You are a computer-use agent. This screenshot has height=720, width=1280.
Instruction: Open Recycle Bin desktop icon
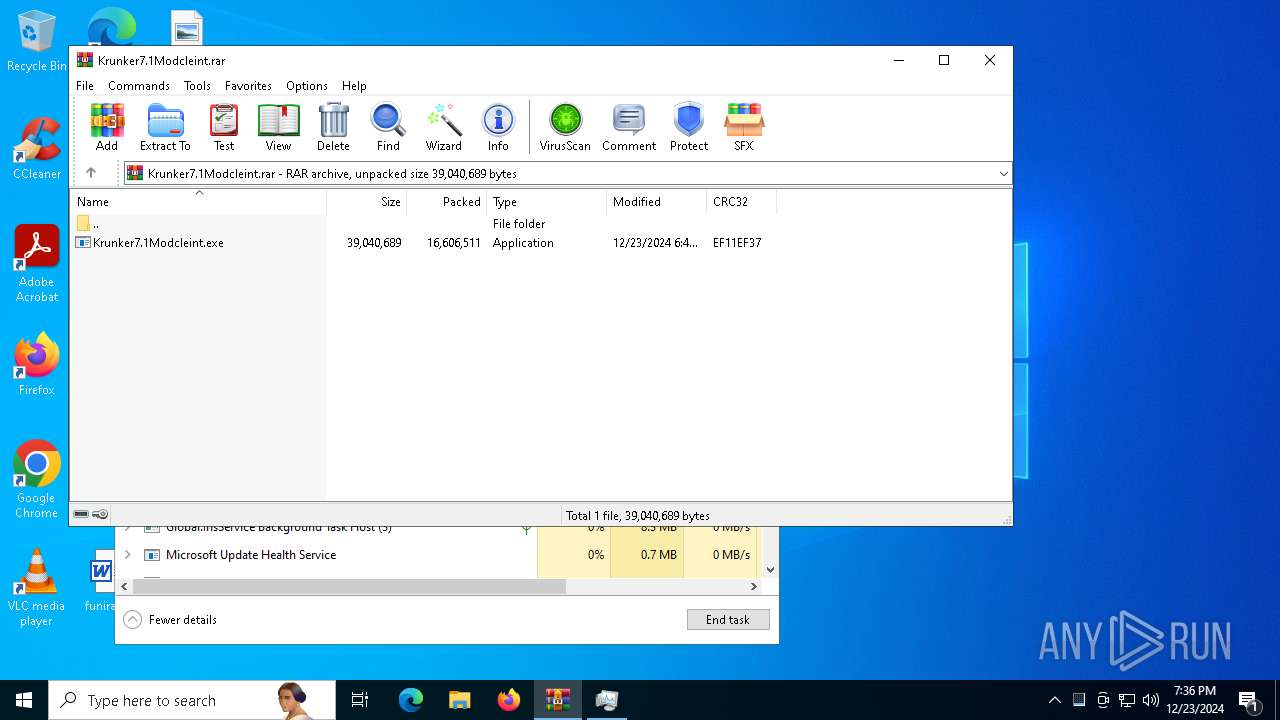pos(36,42)
